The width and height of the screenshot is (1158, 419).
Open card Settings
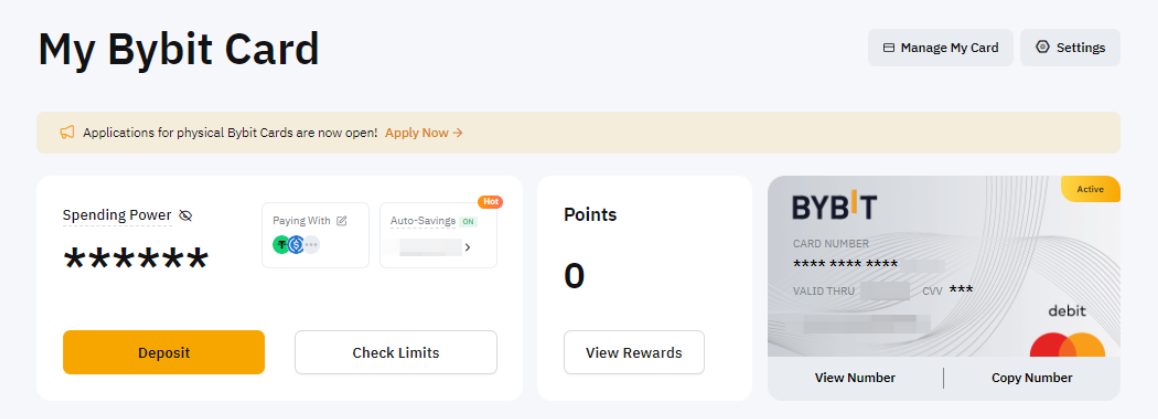tap(1070, 47)
